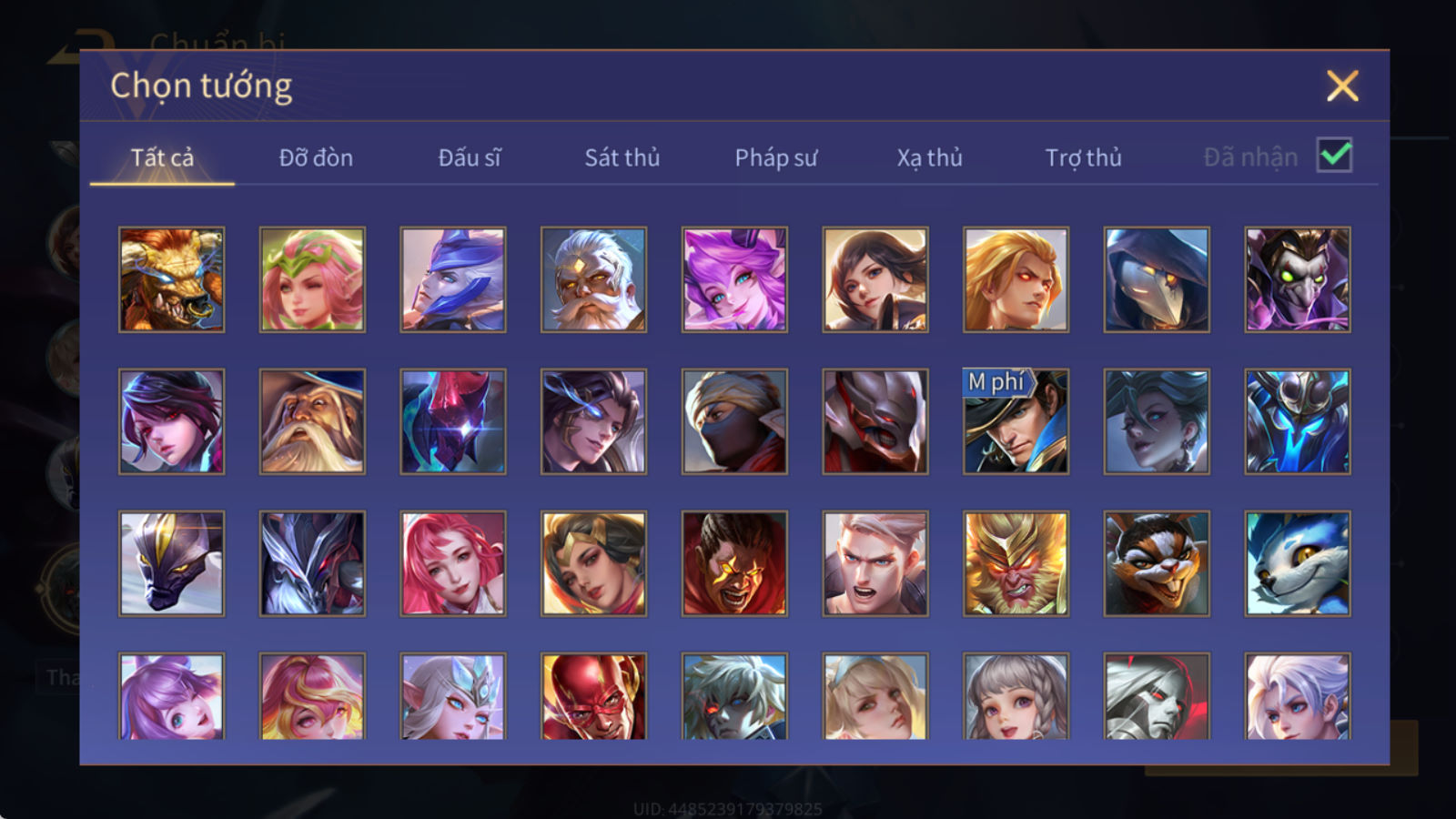Choose the raccoon-like grinning hero portrait
The height and width of the screenshot is (819, 1456).
[x=1157, y=563]
